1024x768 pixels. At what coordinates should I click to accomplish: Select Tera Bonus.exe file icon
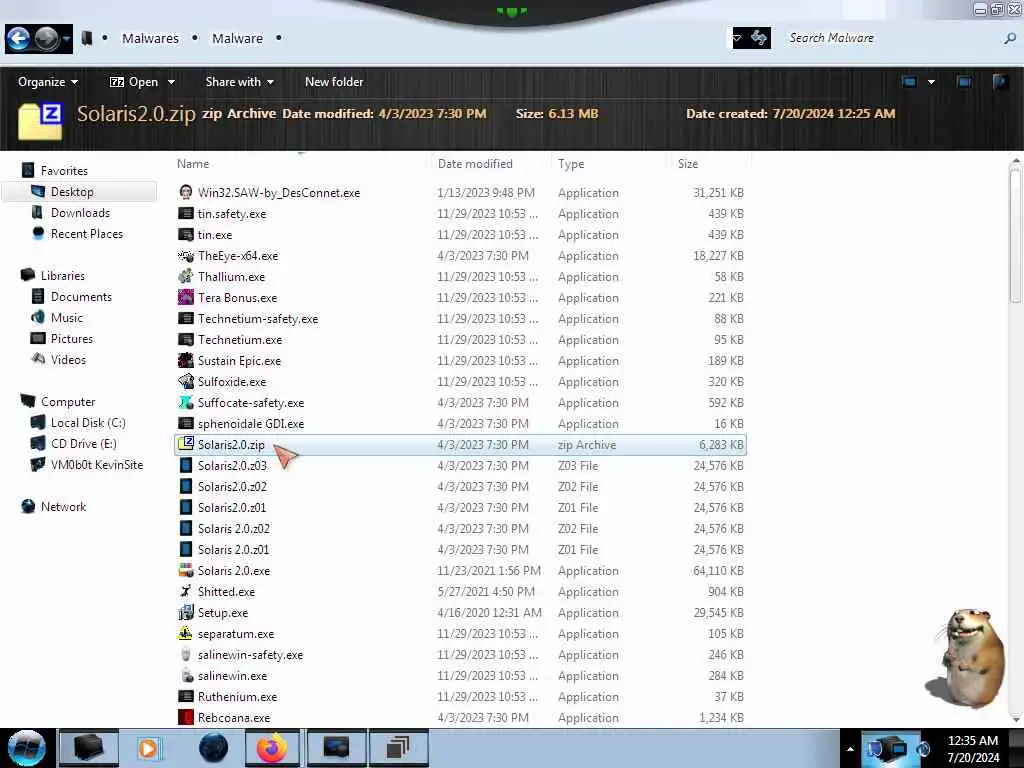(x=186, y=297)
